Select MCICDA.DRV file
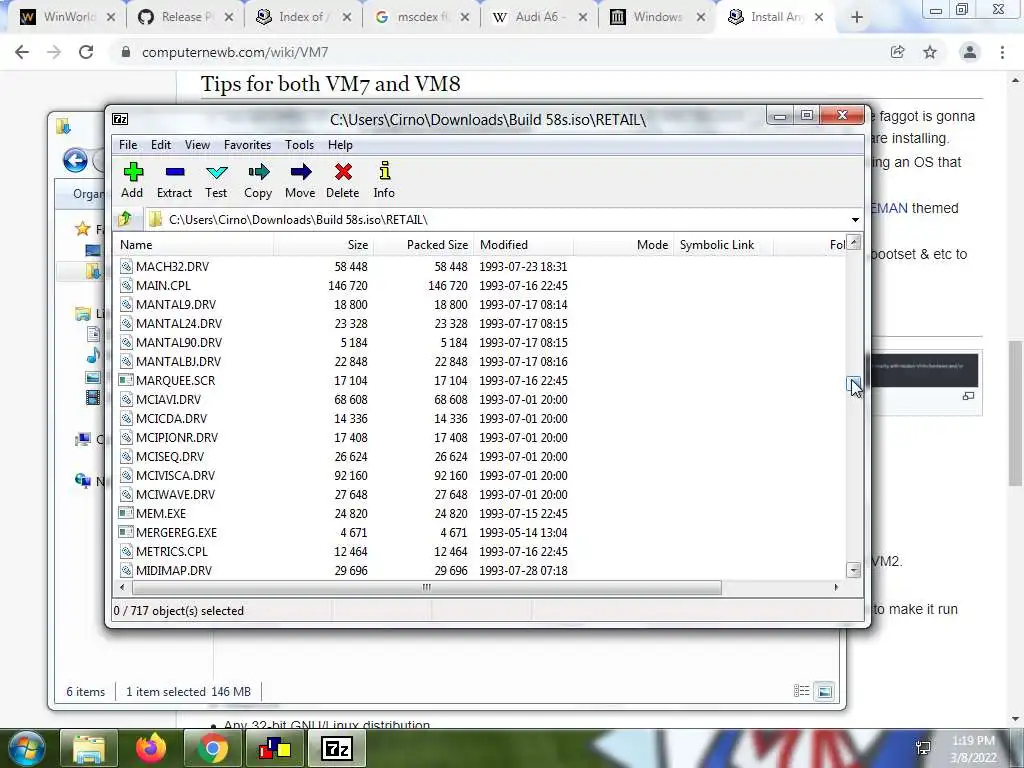 (171, 418)
